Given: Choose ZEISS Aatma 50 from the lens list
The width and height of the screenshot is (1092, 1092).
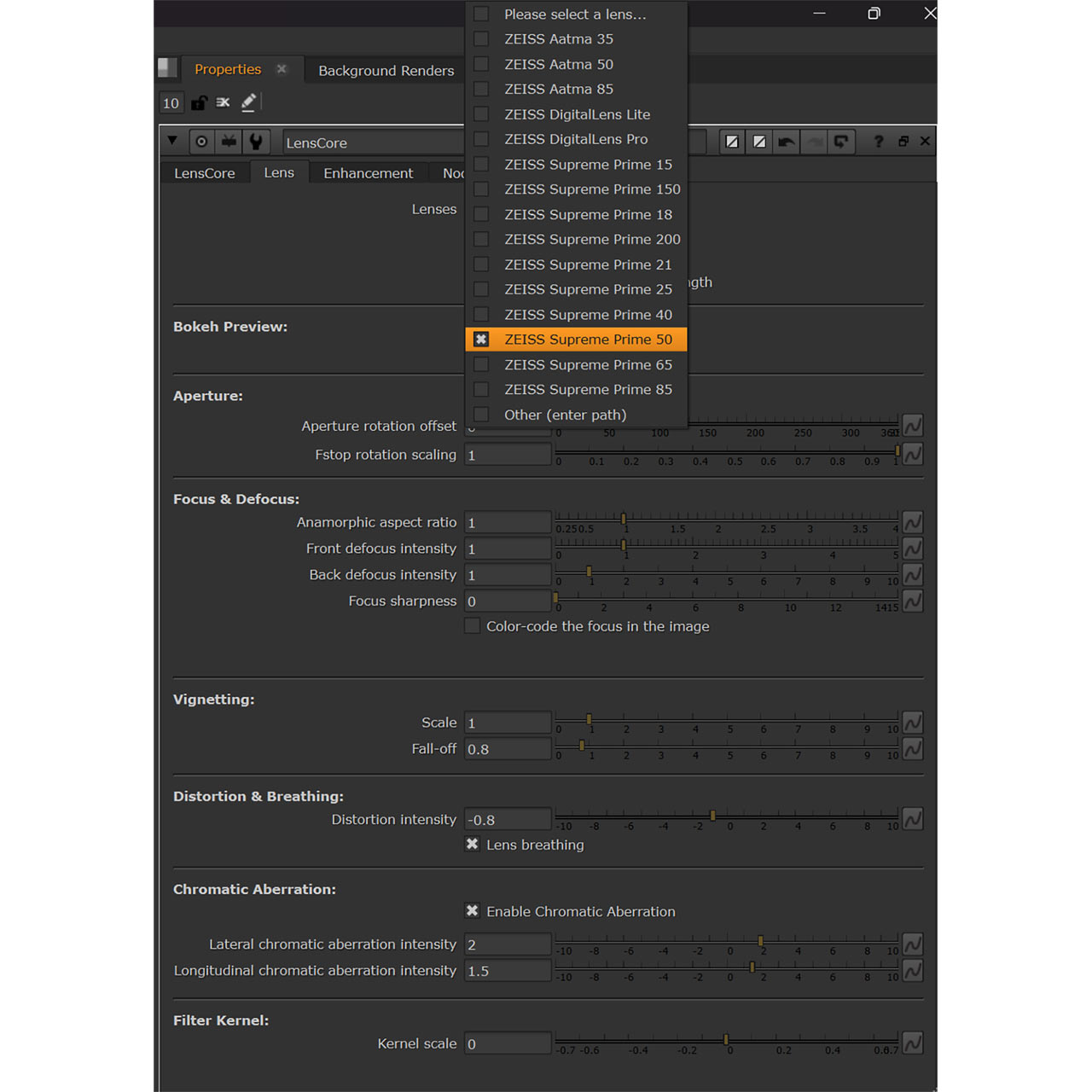Looking at the screenshot, I should coord(576,64).
